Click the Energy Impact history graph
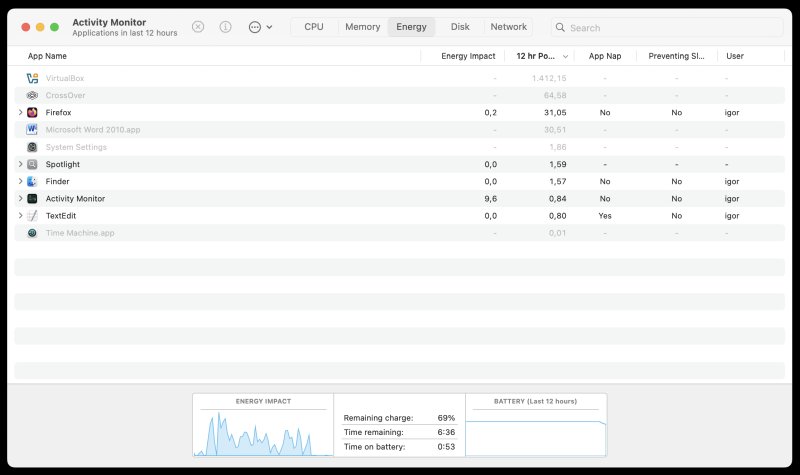Image resolution: width=800 pixels, height=475 pixels. tap(263, 432)
